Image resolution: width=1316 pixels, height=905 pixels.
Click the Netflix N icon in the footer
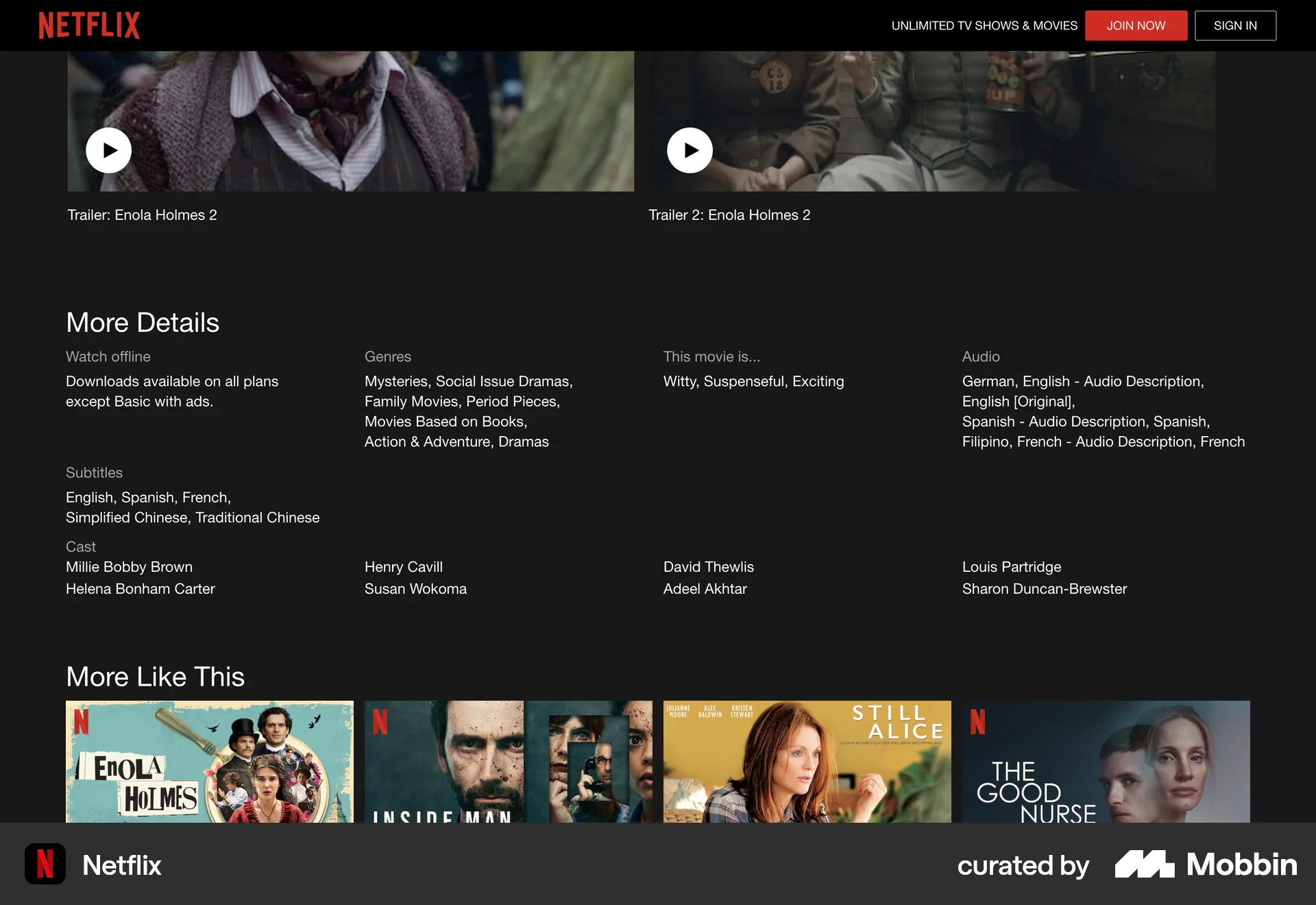(x=44, y=865)
